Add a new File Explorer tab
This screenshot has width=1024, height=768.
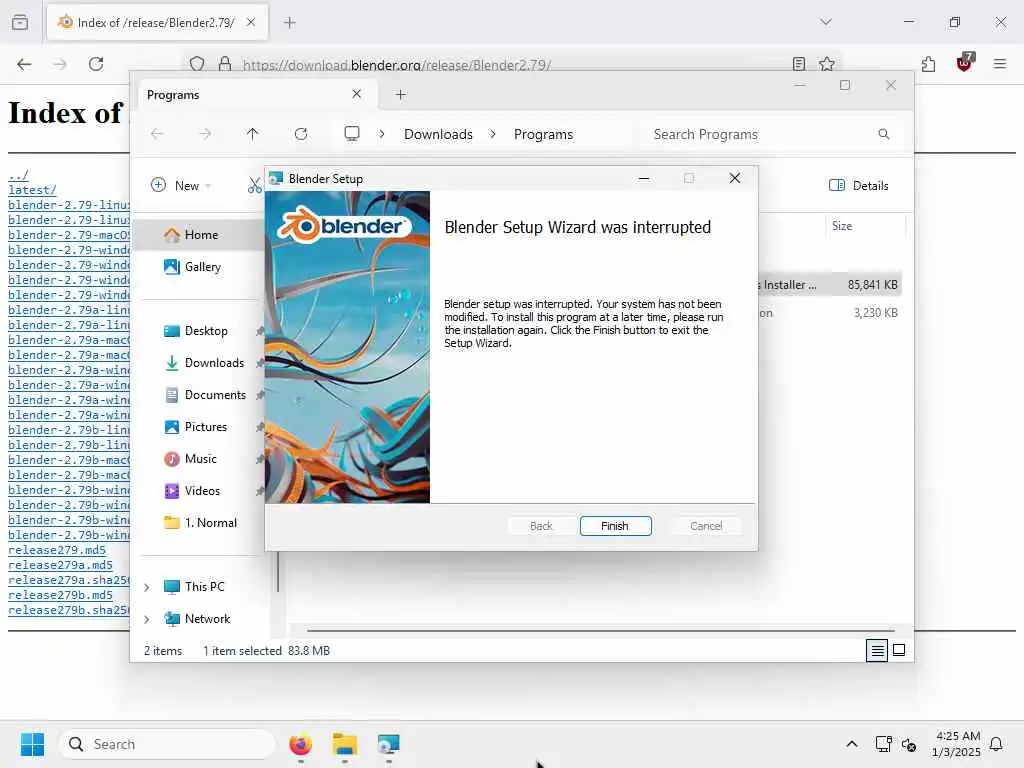(x=401, y=95)
